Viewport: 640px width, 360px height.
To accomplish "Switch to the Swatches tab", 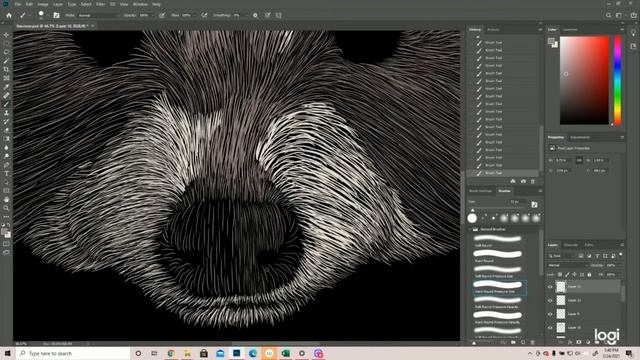I will 570,30.
